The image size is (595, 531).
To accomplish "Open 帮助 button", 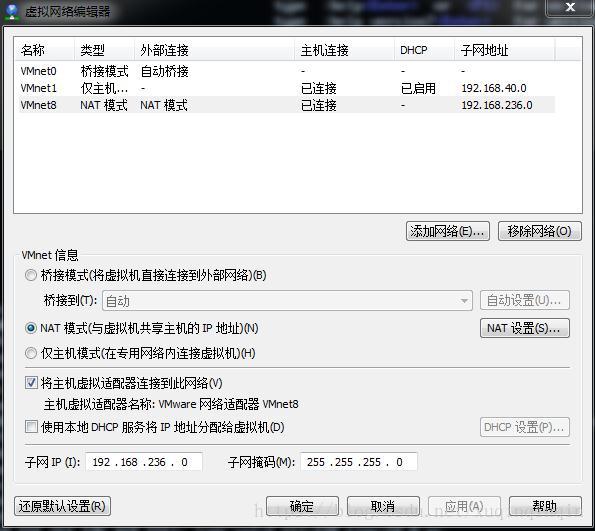I will coord(545,506).
